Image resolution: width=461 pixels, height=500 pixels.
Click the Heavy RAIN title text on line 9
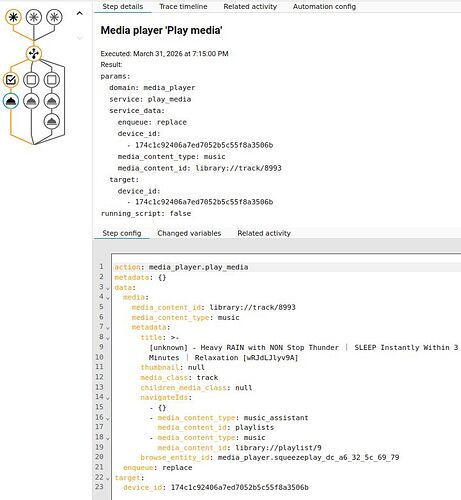pyautogui.click(x=303, y=348)
